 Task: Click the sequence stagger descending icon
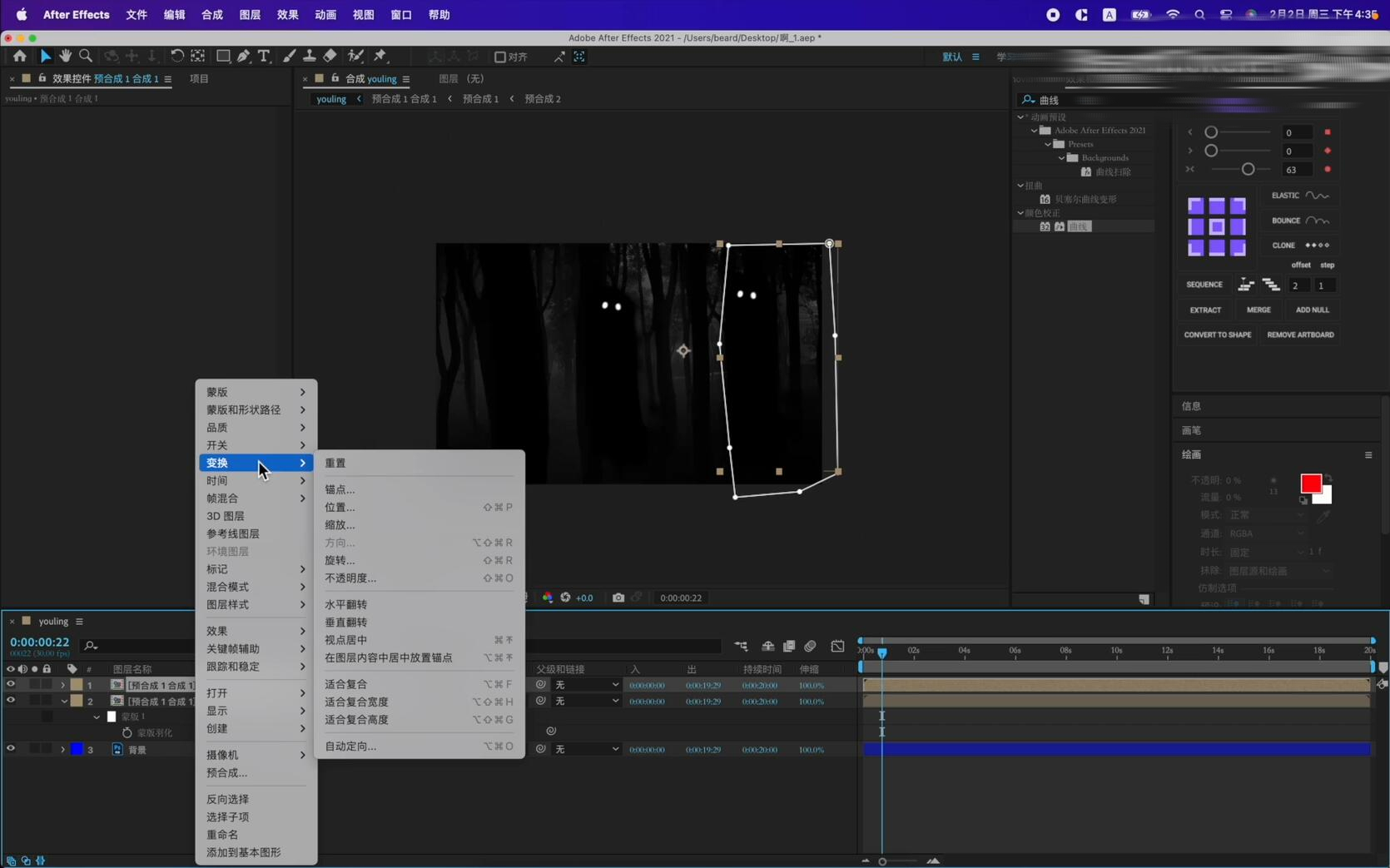coord(1270,285)
